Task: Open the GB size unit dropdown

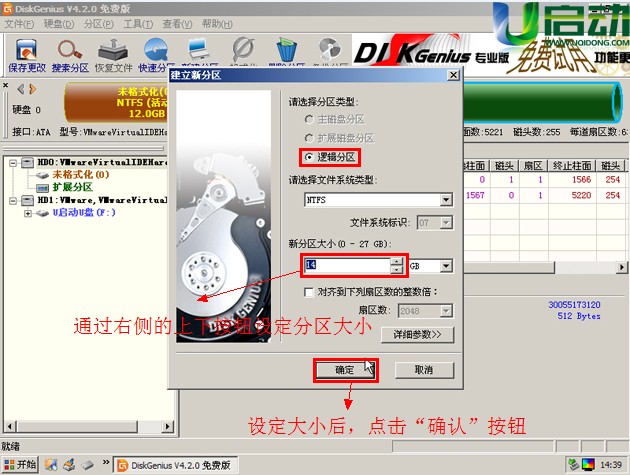Action: pyautogui.click(x=446, y=266)
